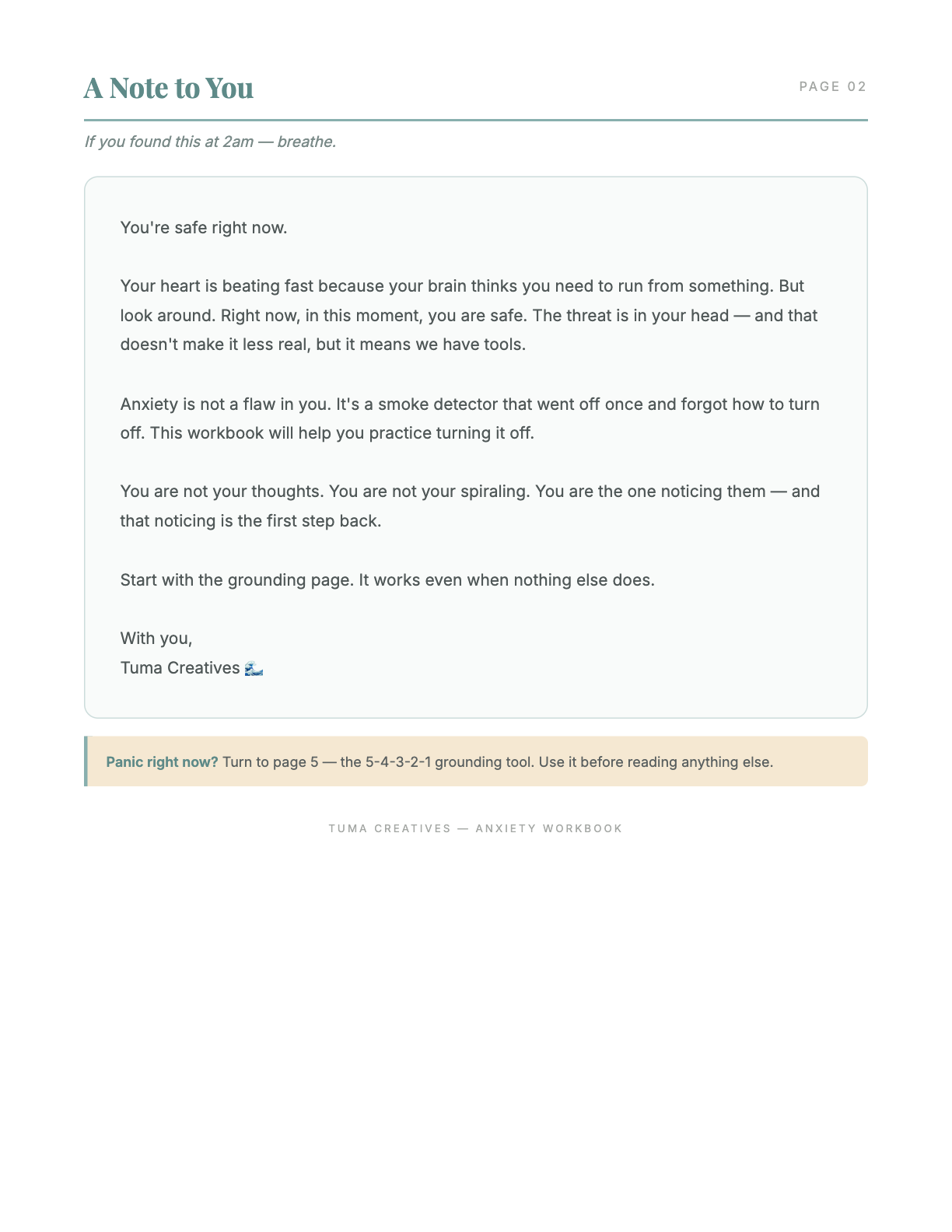
Task: Click the paragraph starting 'You are not your thoughts'
Action: (x=470, y=506)
